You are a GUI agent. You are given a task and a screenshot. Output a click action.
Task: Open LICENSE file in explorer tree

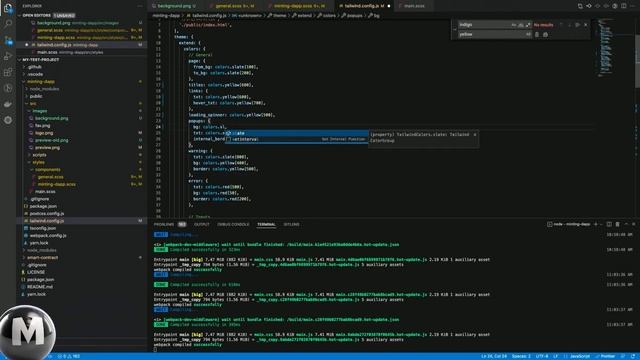coord(36,272)
